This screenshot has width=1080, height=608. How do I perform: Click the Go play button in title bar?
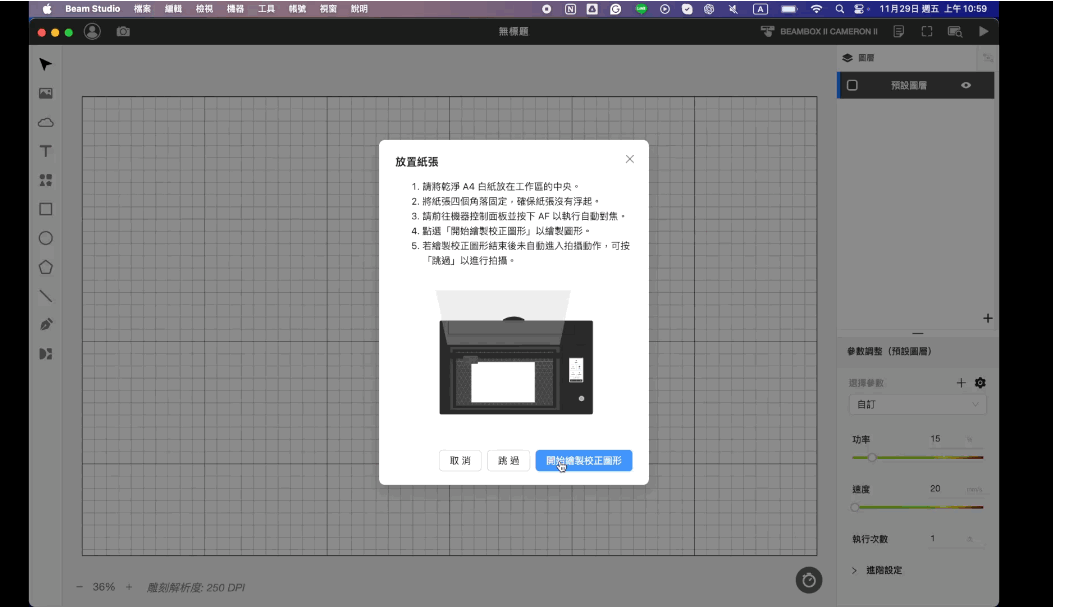pos(984,32)
